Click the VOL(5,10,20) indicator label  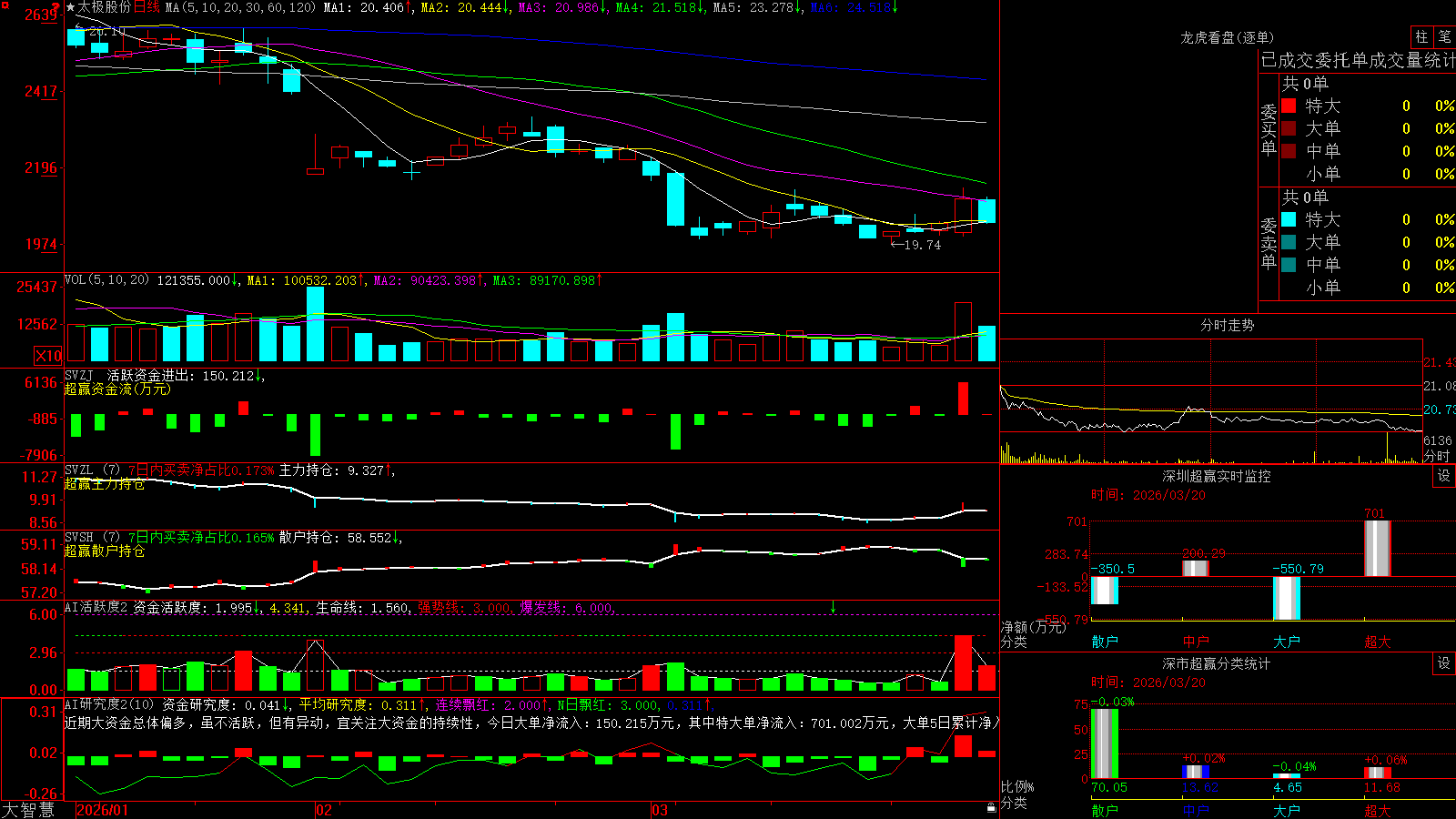pyautogui.click(x=106, y=280)
